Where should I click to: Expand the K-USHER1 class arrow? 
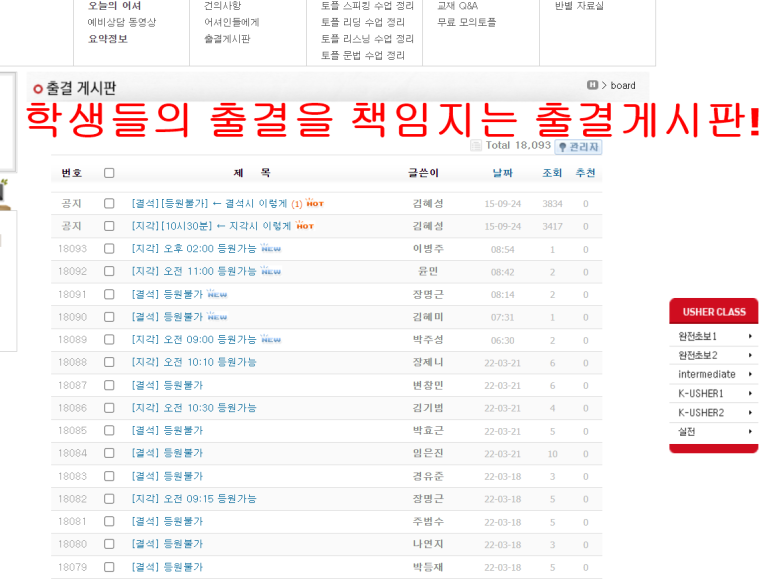[x=750, y=393]
